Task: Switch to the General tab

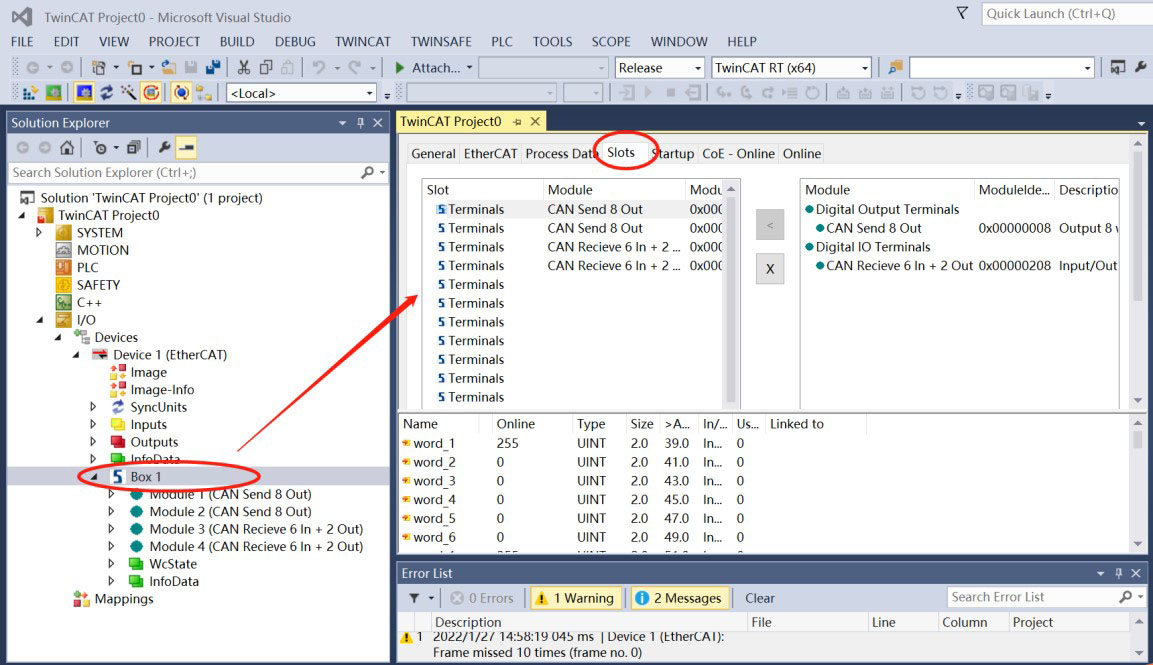Action: [x=433, y=154]
